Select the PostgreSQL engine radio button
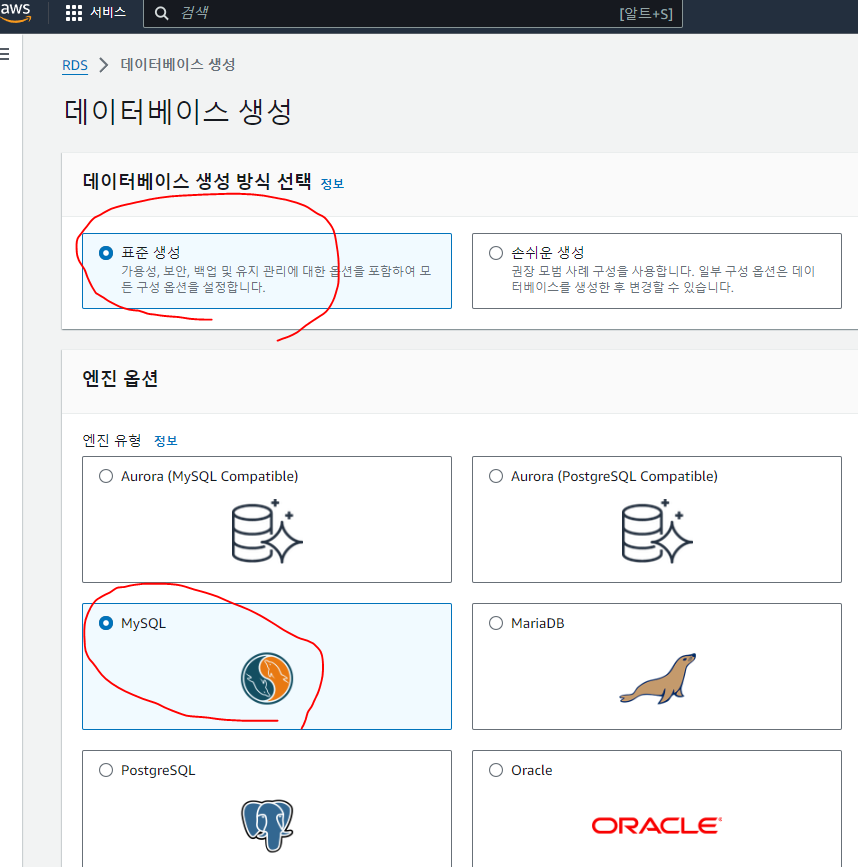This screenshot has height=867, width=858. click(x=106, y=770)
